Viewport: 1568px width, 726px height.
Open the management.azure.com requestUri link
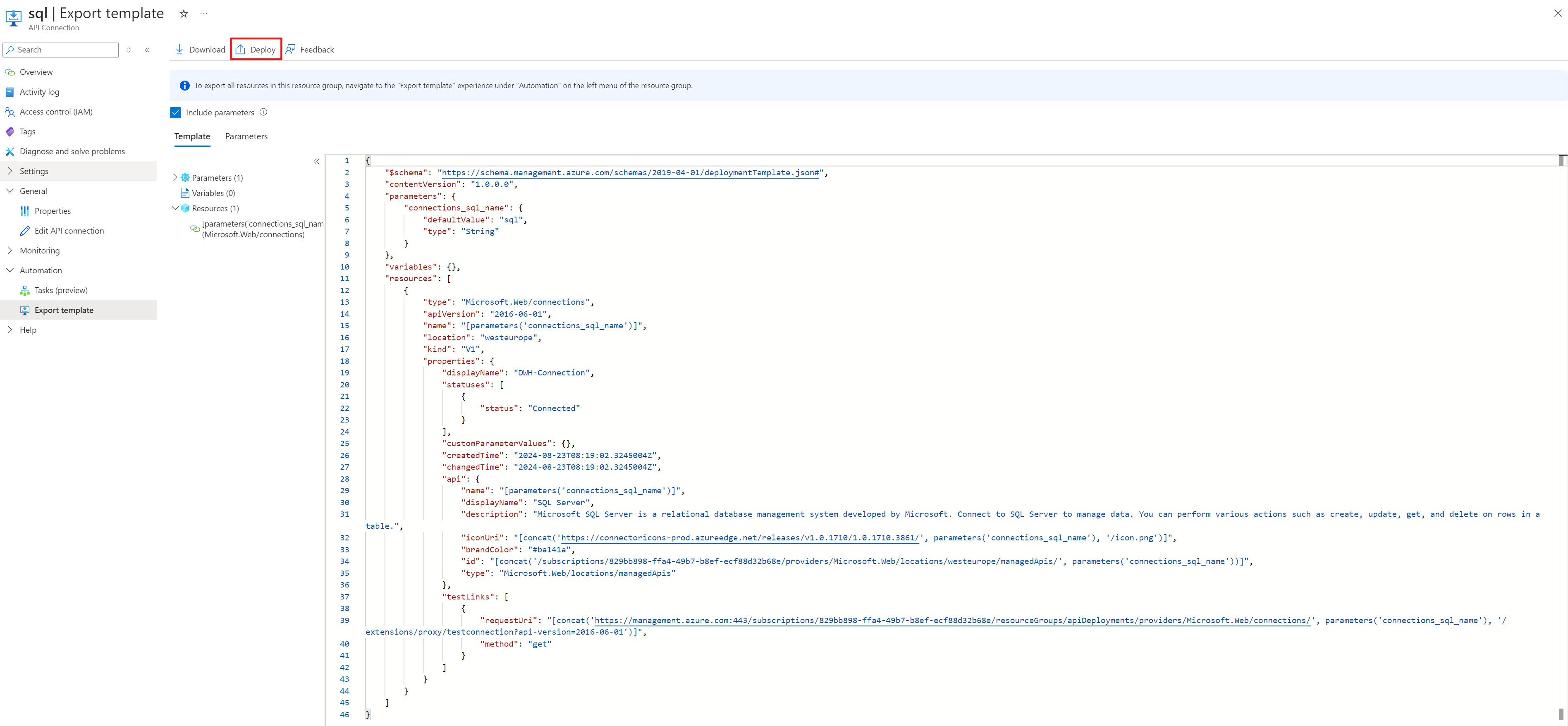(x=952, y=621)
